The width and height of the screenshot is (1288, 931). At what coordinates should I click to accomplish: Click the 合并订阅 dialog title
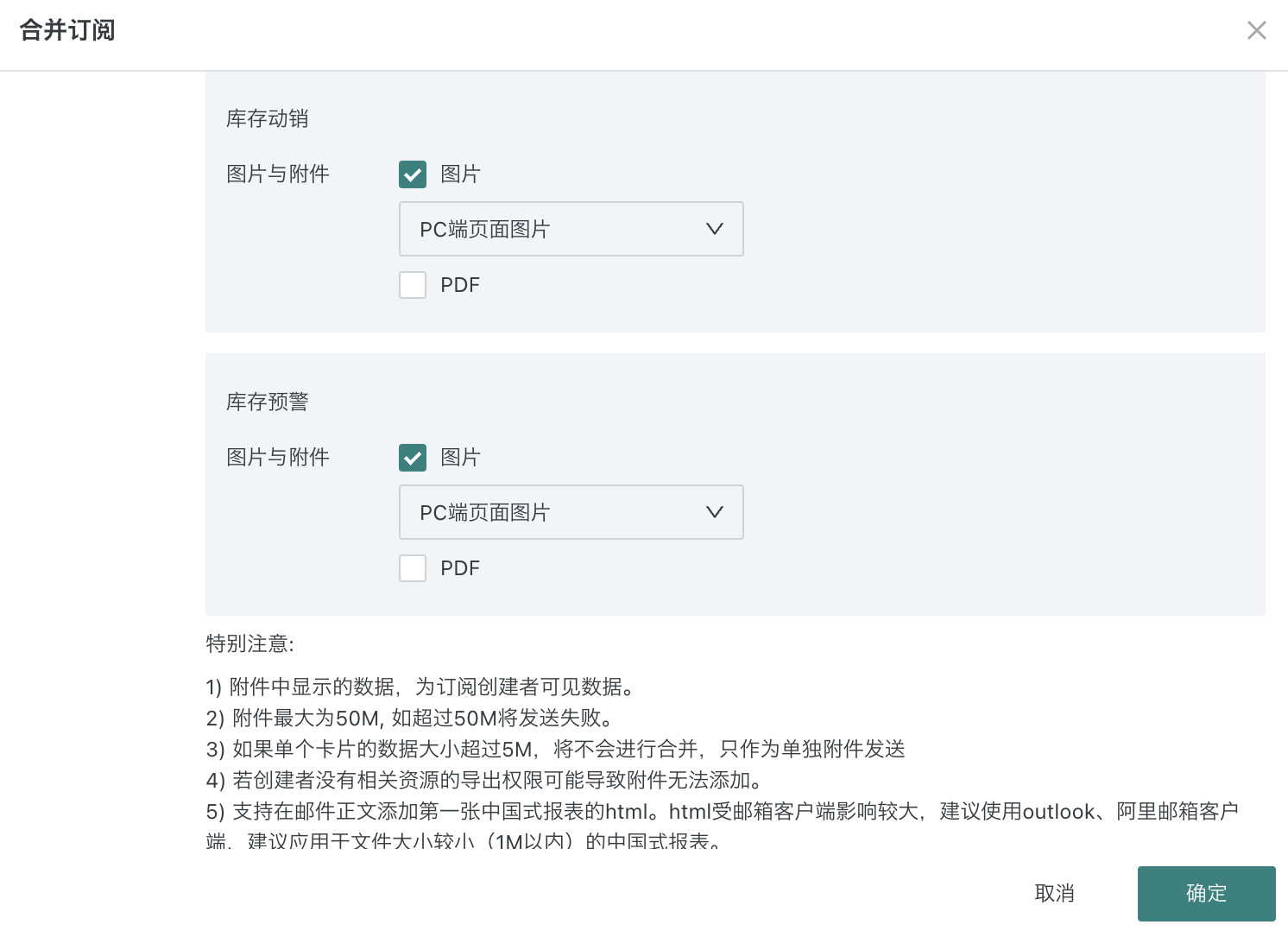(67, 30)
